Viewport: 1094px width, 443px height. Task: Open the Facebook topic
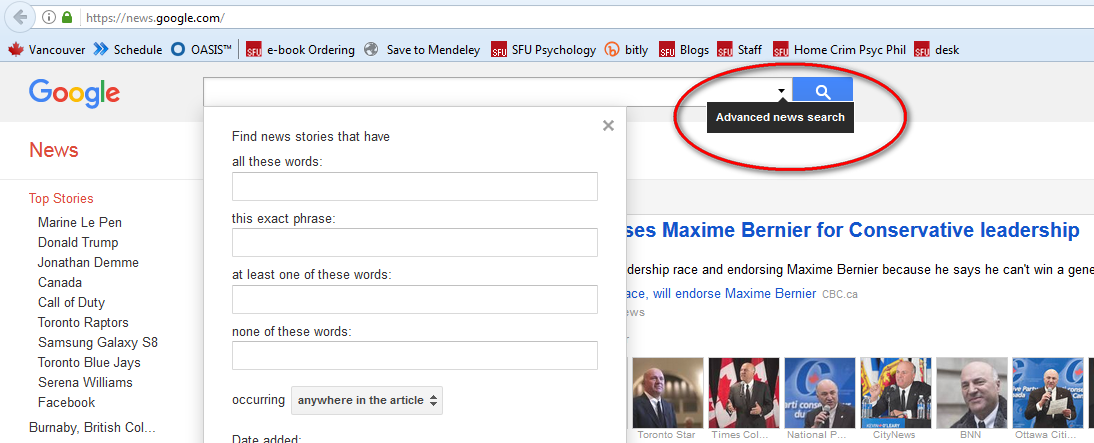pyautogui.click(x=66, y=403)
